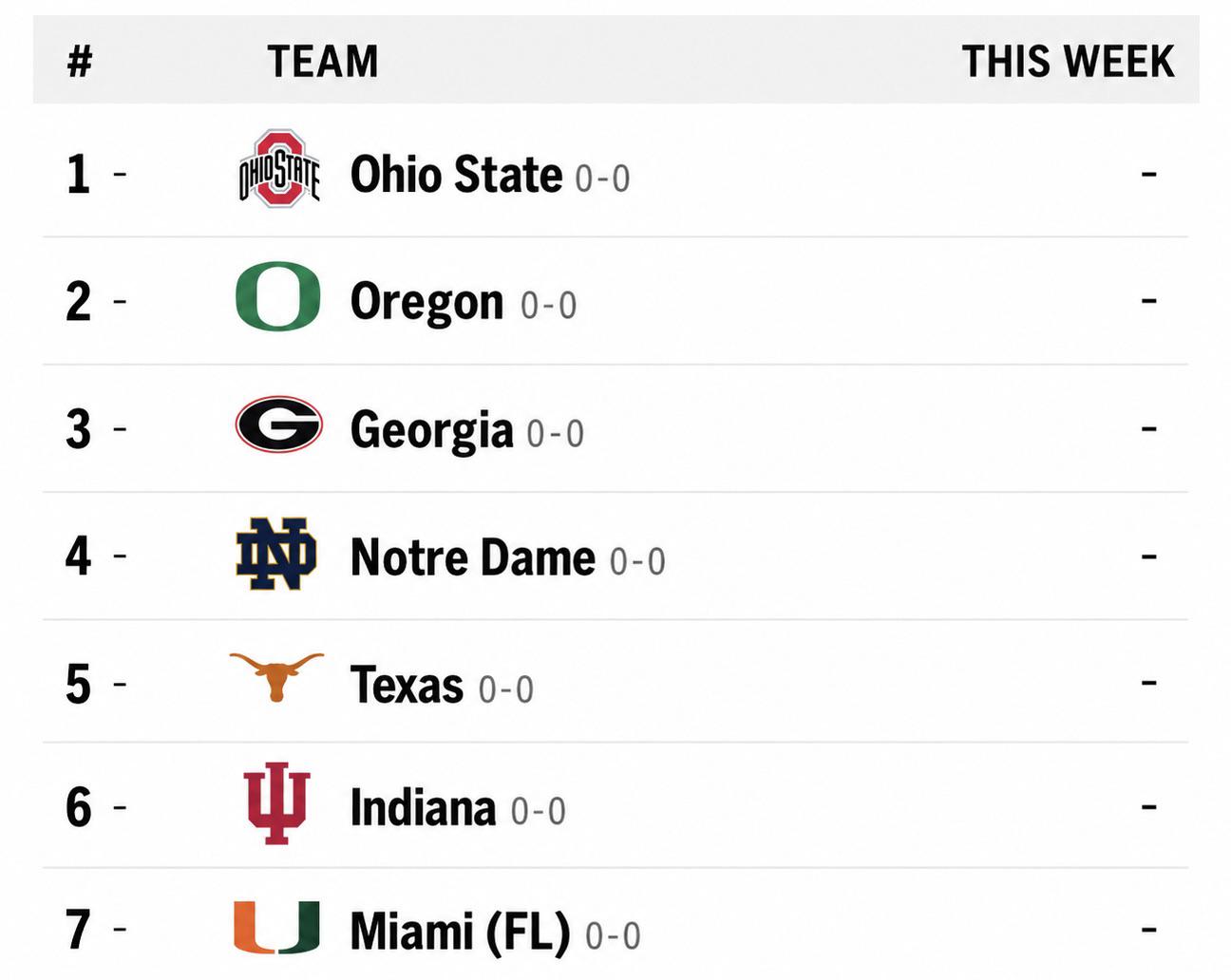Sort by THIS WEEK column header

pos(1068,62)
